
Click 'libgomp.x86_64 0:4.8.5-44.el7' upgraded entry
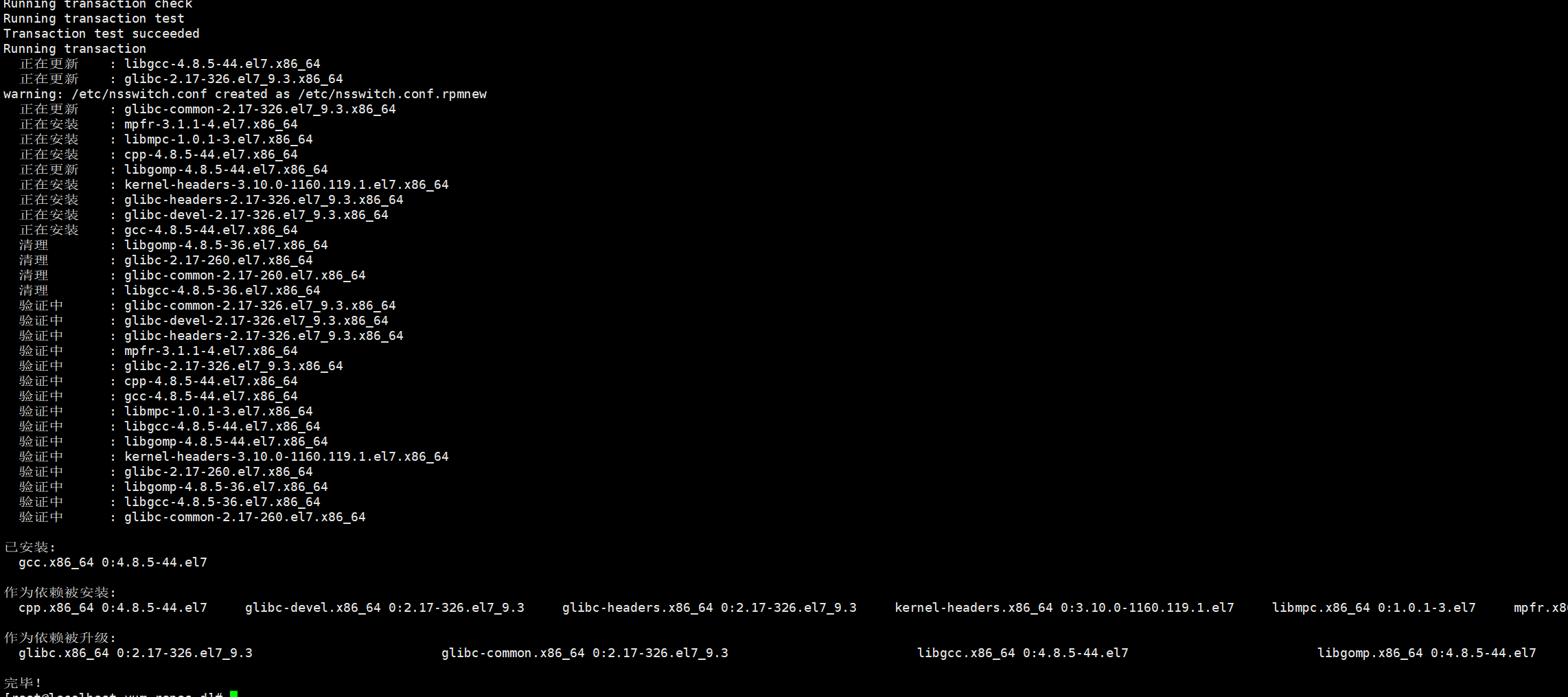[1427, 653]
